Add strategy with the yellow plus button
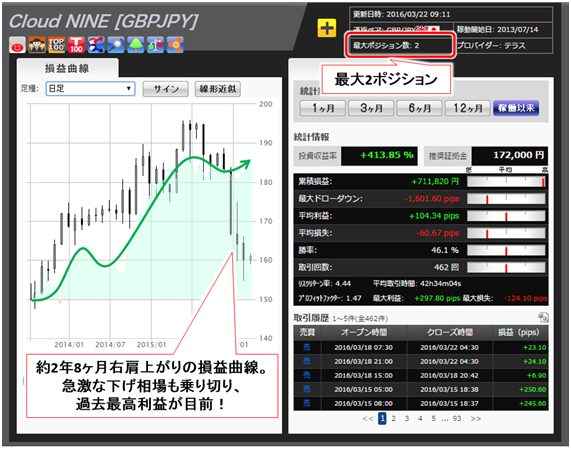 coord(327,28)
